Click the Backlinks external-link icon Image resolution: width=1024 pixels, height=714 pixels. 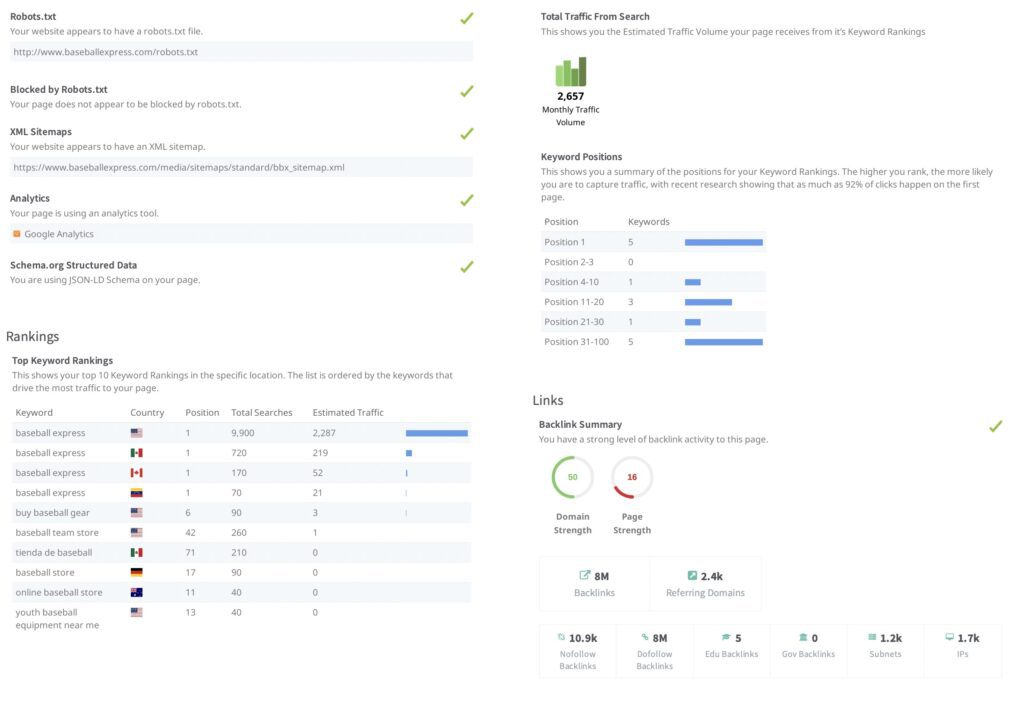pos(585,576)
